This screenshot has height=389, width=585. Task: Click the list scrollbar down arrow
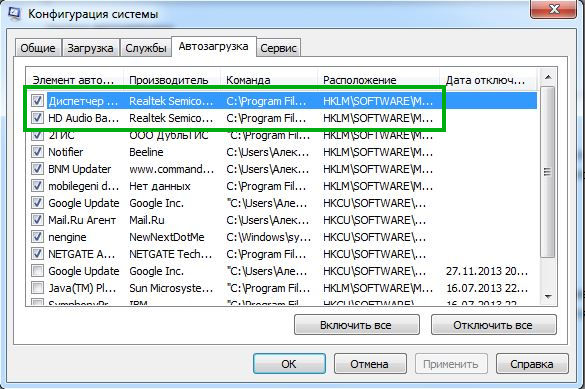point(548,297)
